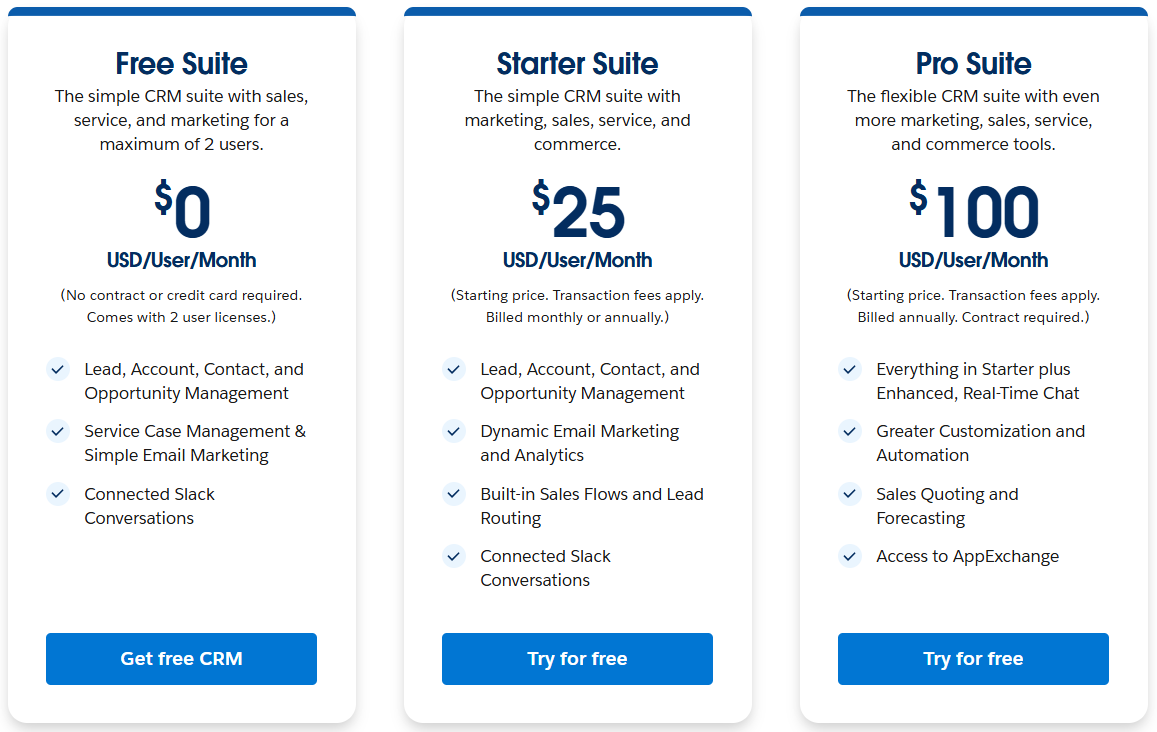Click the $100 price on Pro Suite

pos(975,212)
